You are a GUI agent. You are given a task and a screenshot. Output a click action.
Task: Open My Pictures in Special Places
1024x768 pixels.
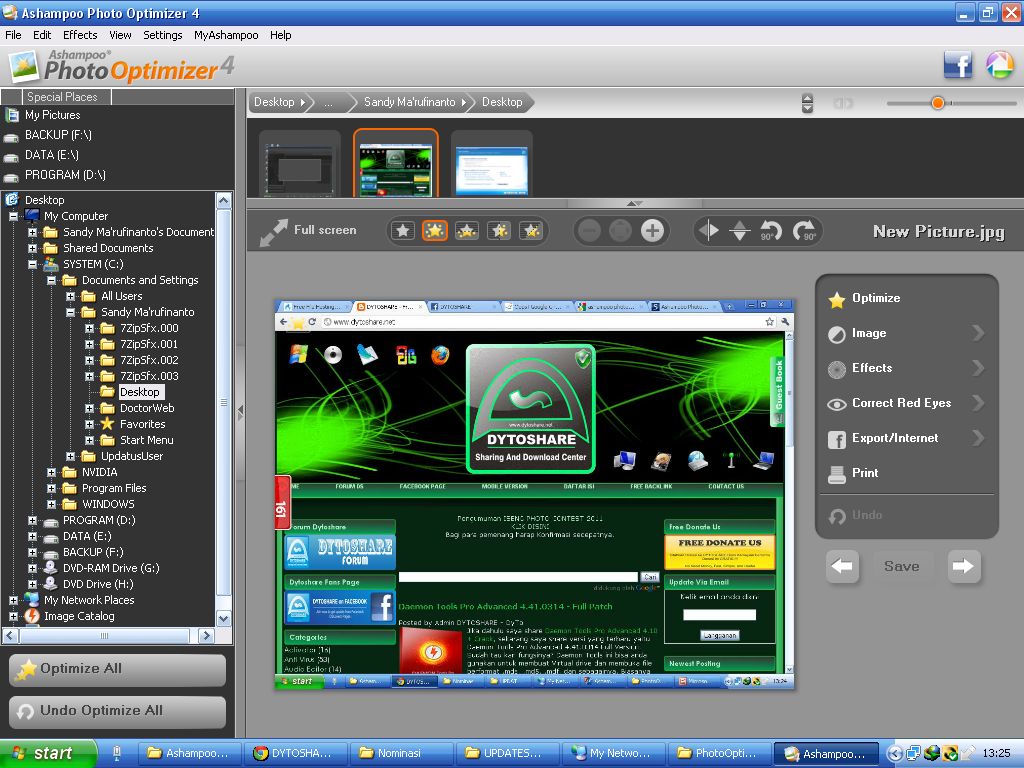(52, 115)
